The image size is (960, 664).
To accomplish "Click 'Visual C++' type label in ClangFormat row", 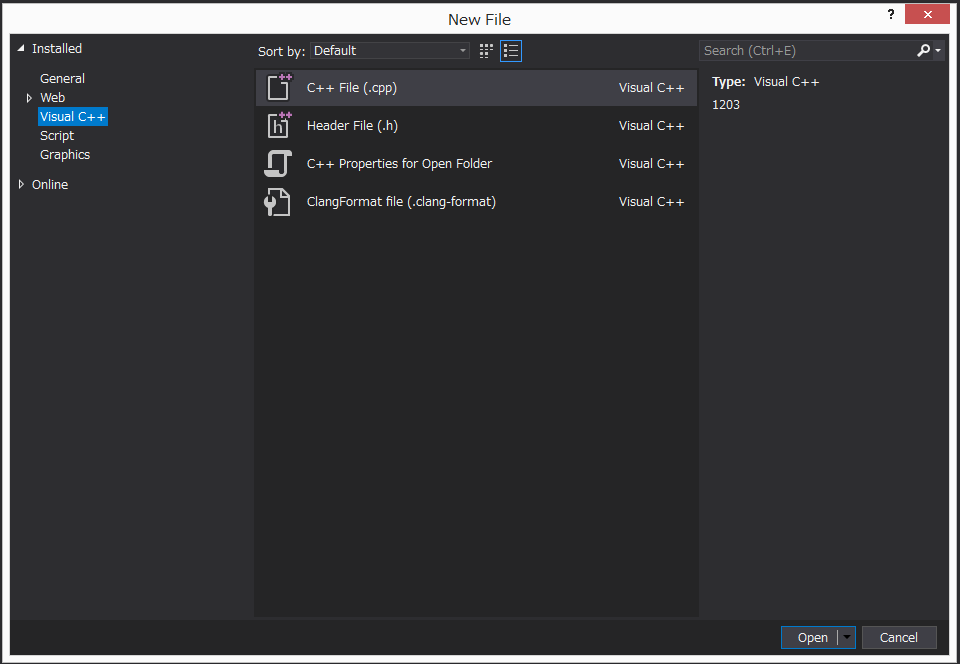I will (651, 201).
